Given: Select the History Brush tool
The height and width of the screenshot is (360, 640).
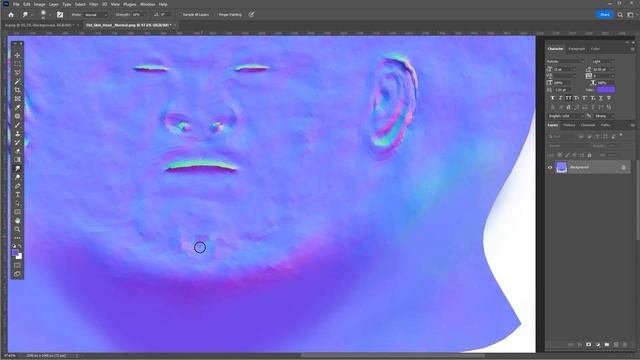Looking at the screenshot, I should pyautogui.click(x=17, y=142).
